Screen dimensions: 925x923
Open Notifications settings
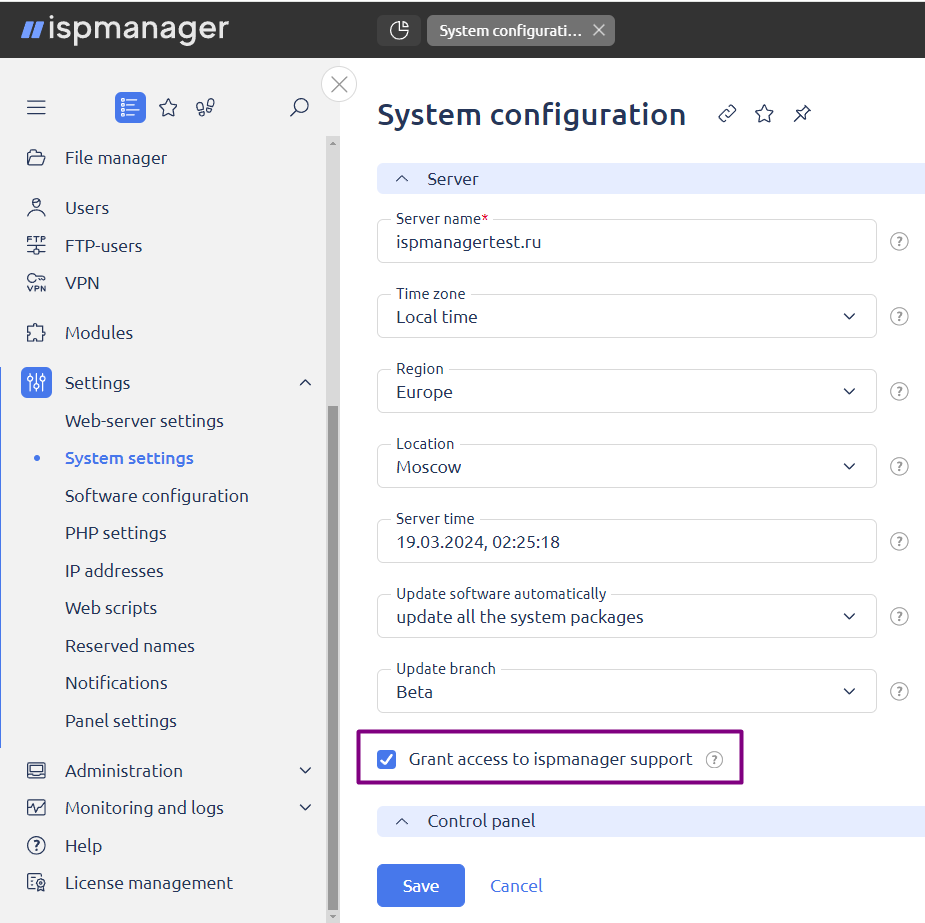coord(116,683)
